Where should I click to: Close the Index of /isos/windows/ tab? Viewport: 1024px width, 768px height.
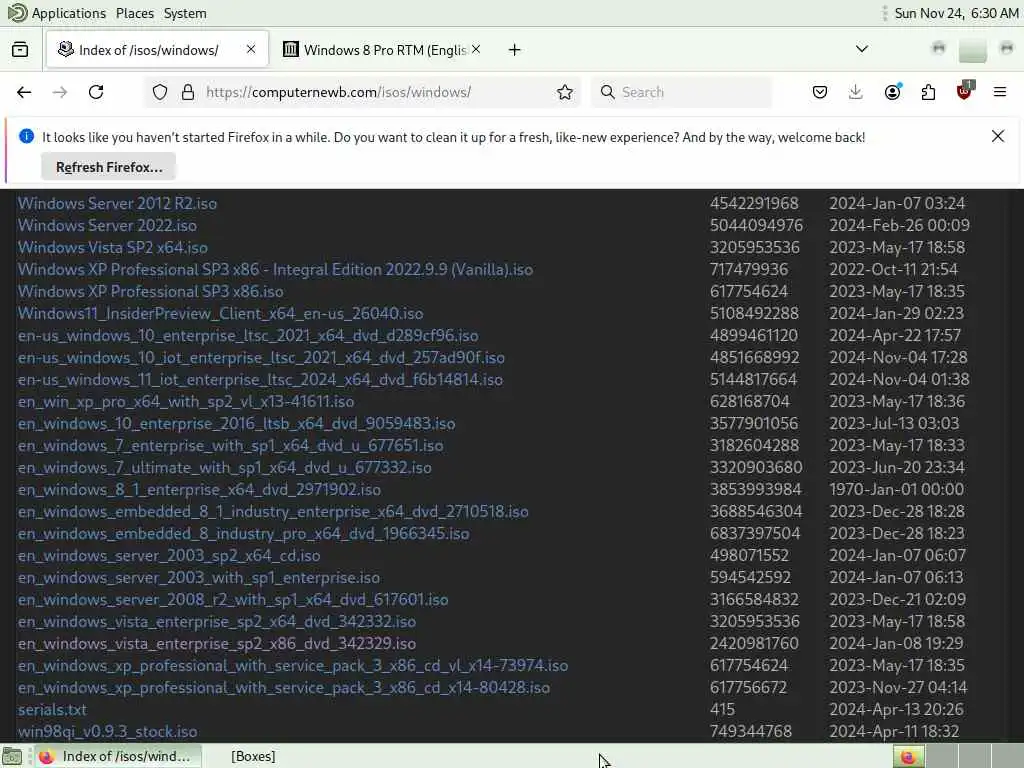click(251, 49)
